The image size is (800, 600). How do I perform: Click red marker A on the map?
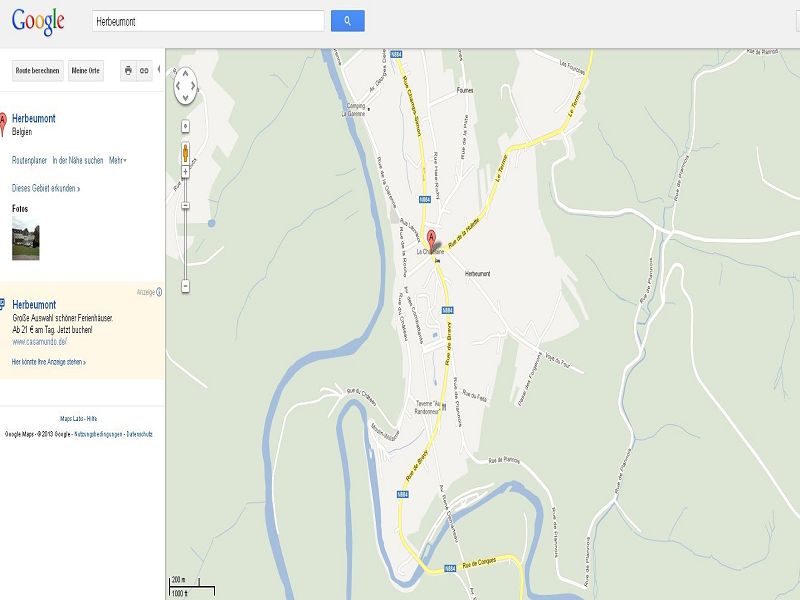point(432,240)
